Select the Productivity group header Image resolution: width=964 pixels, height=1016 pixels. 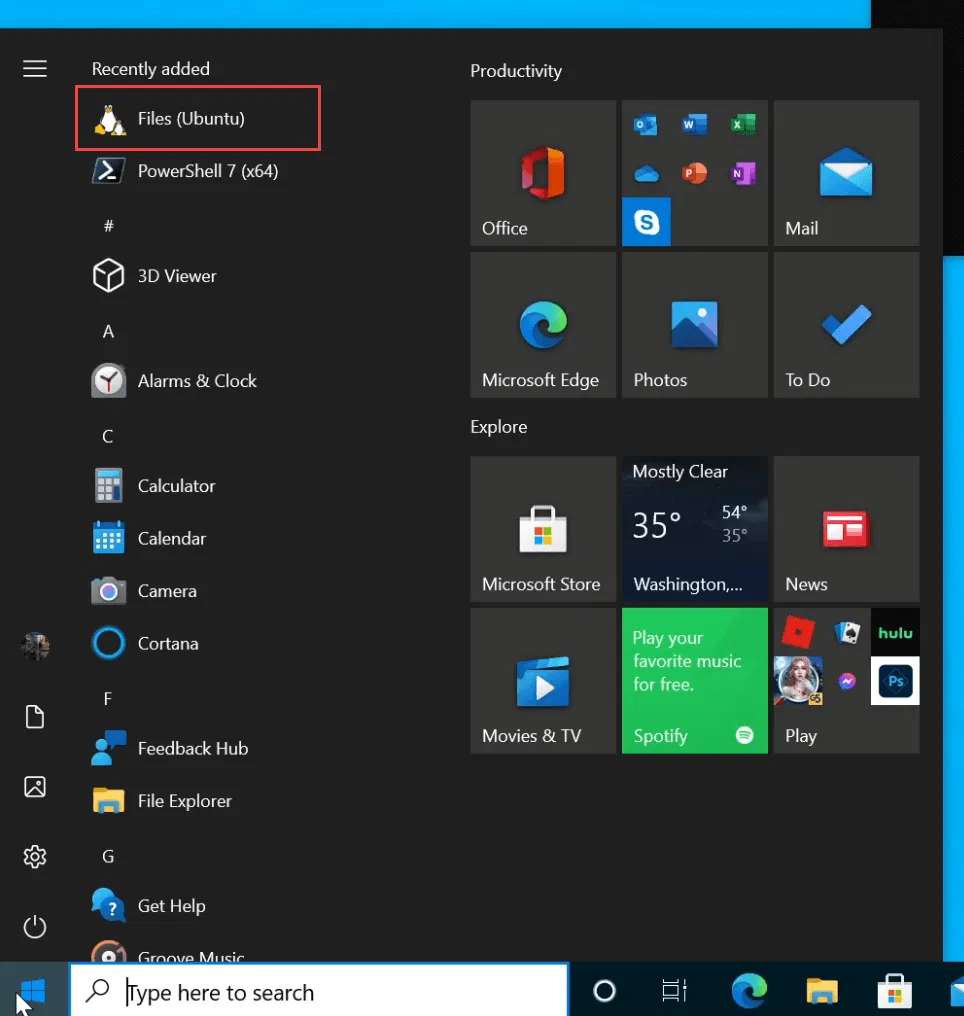516,71
